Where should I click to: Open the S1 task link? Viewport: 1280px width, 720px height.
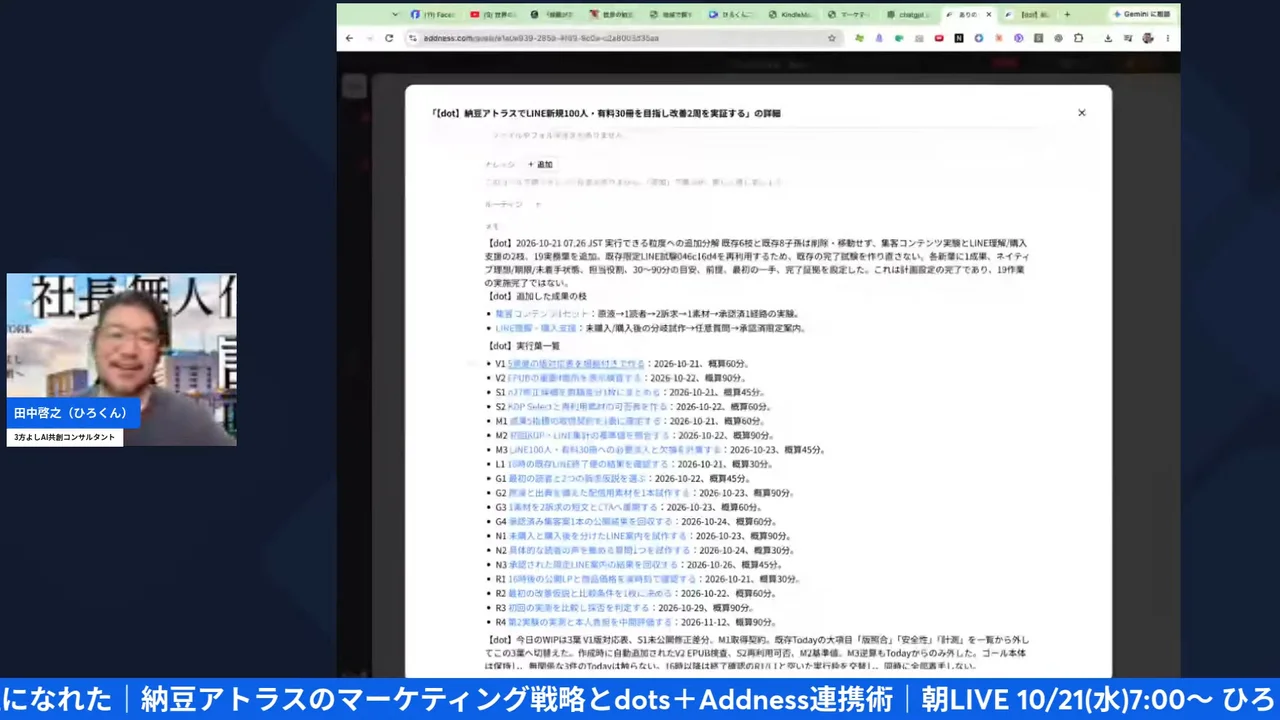[586, 393]
